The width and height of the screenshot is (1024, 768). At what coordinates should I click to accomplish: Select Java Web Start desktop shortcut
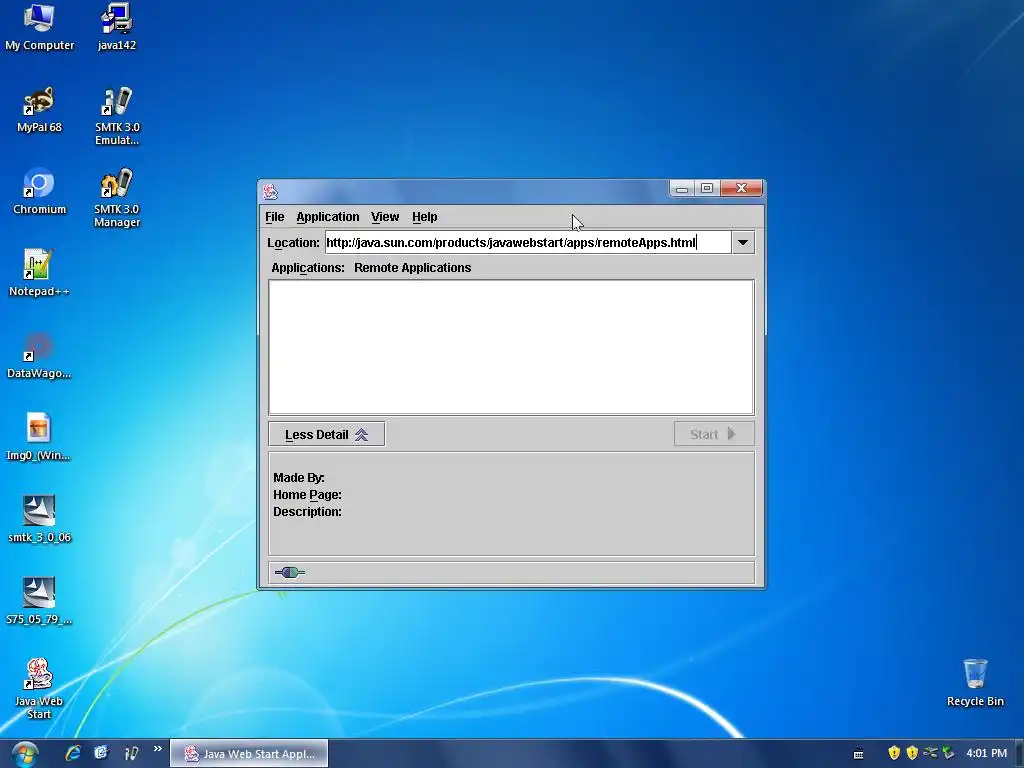pyautogui.click(x=39, y=690)
